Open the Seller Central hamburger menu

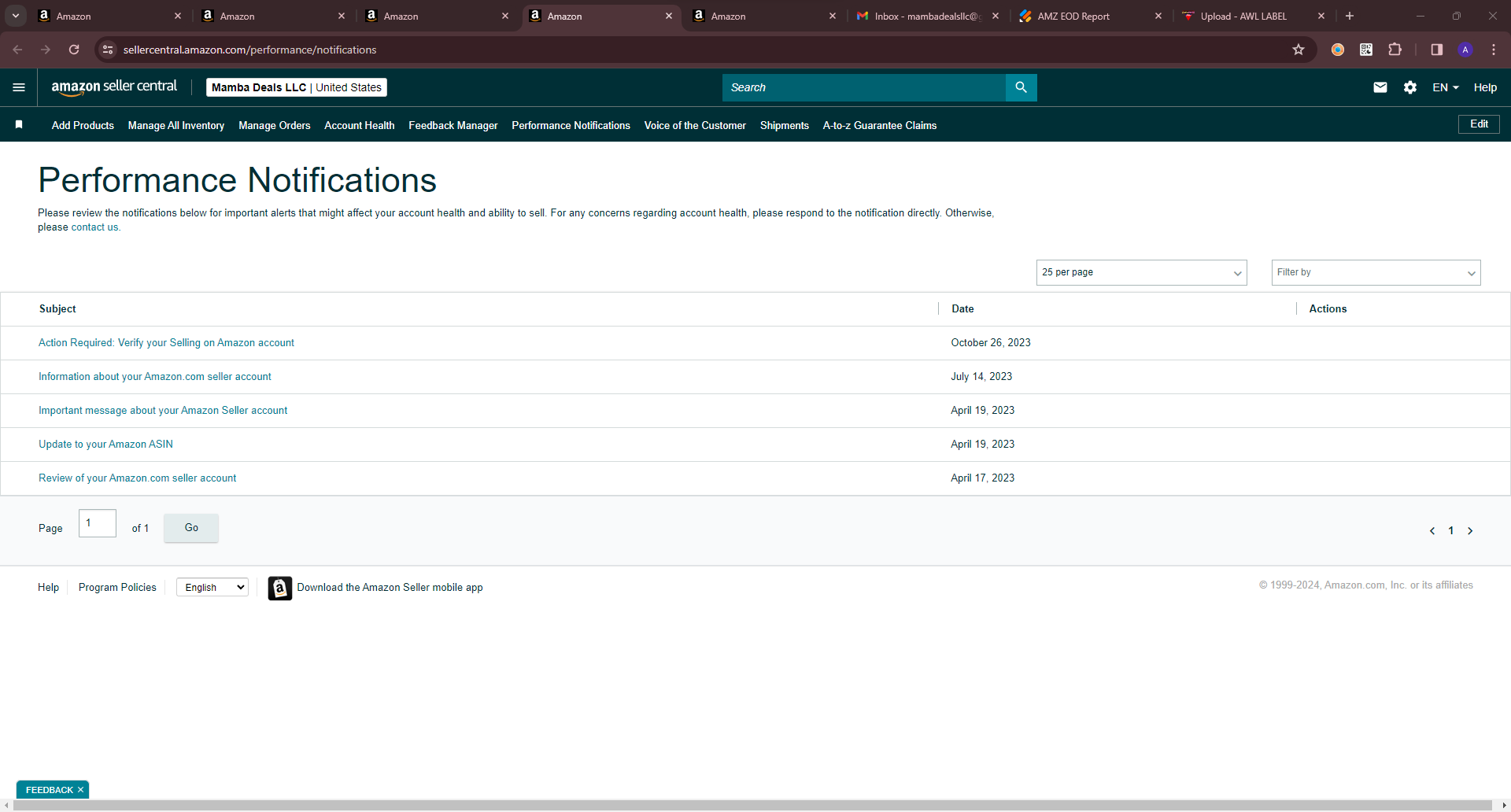19,87
